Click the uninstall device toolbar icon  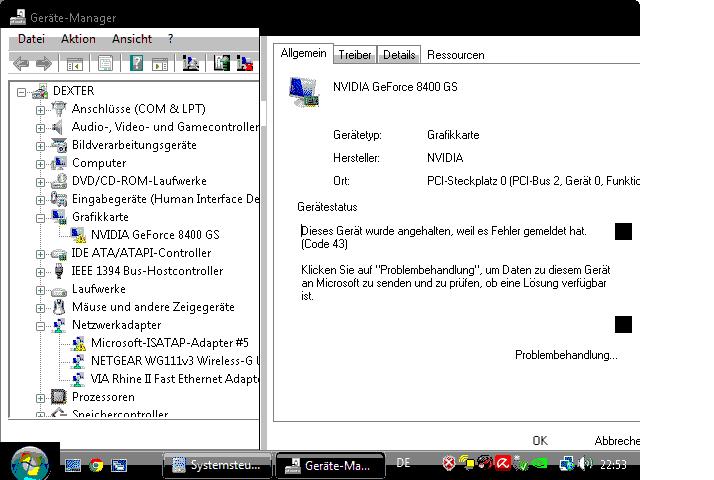coord(245,63)
